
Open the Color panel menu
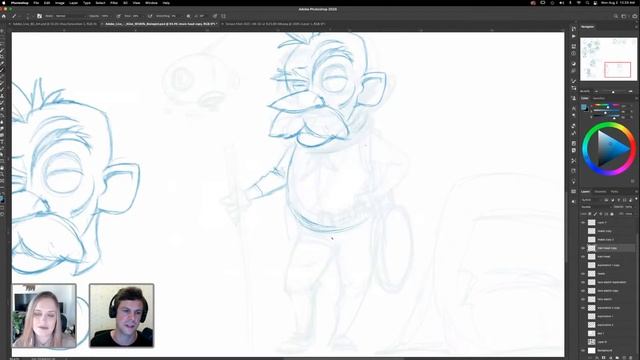[x=636, y=98]
